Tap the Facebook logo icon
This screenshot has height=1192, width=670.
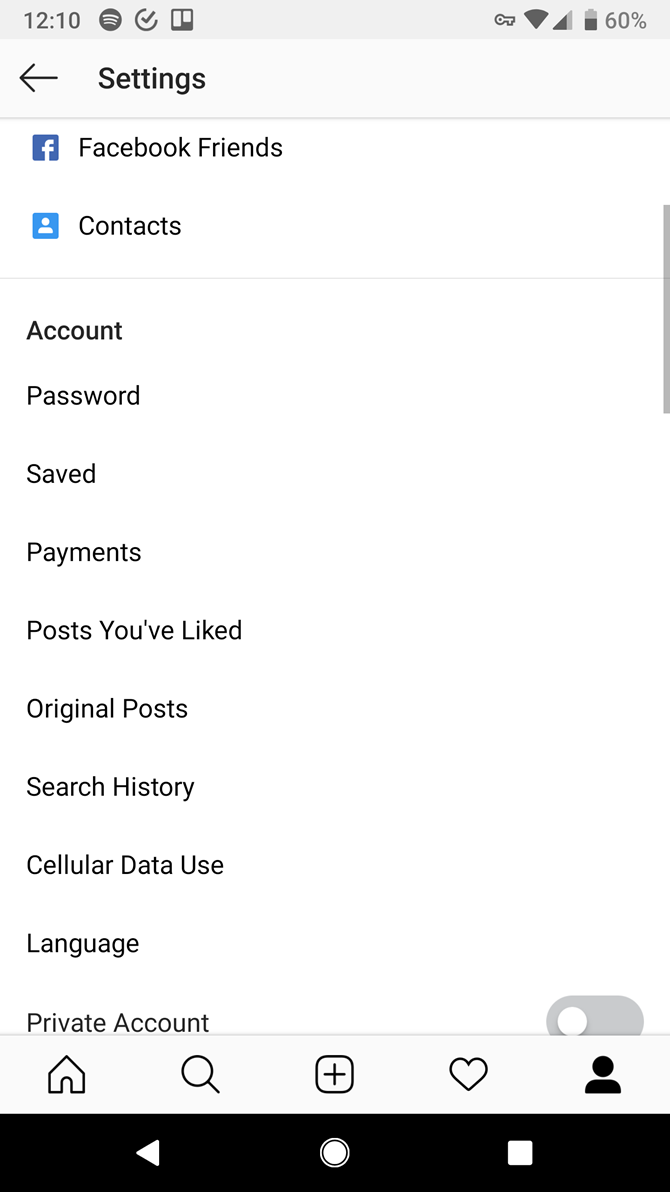point(45,148)
